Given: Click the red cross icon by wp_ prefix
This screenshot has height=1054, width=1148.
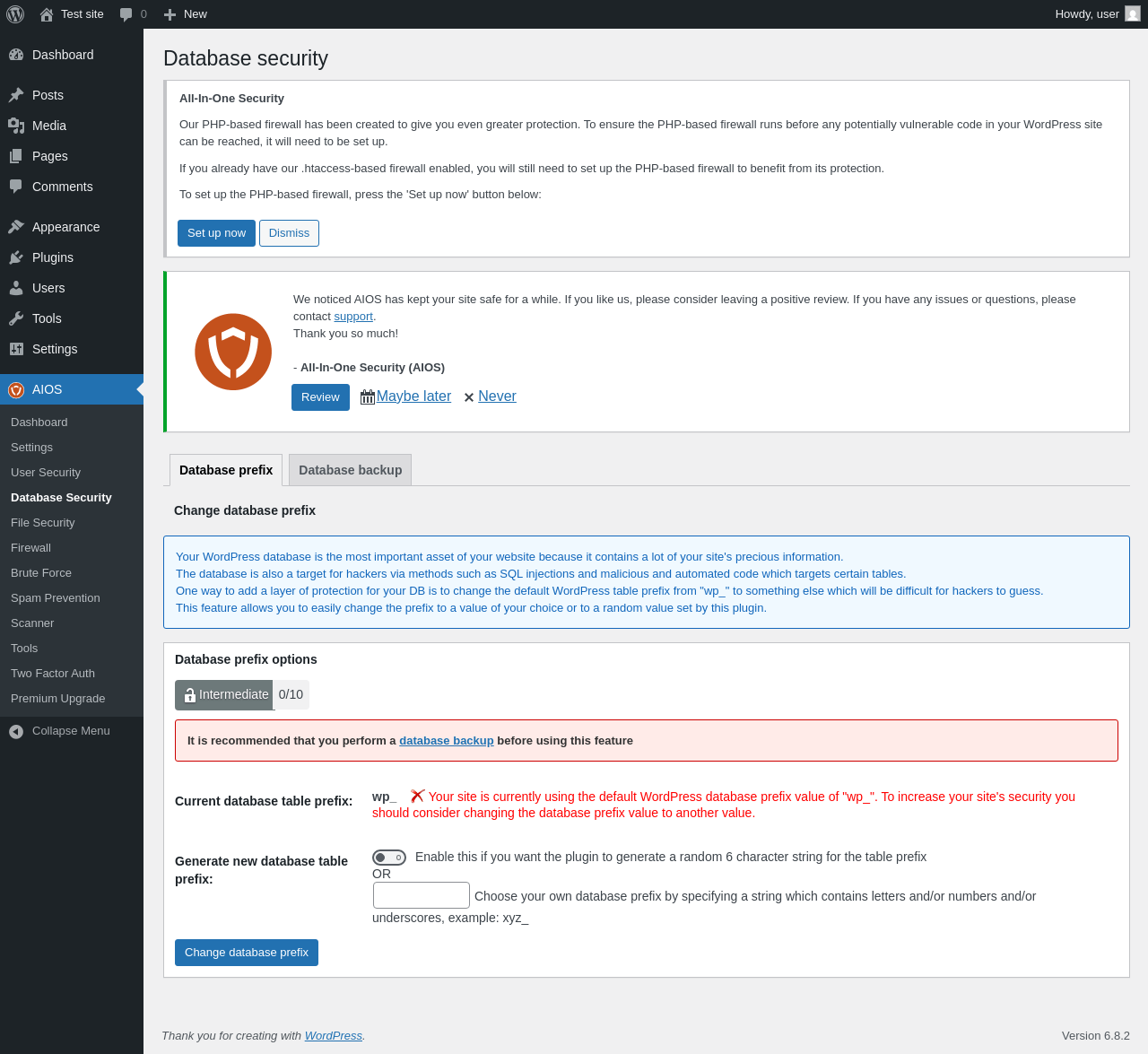Looking at the screenshot, I should 417,796.
